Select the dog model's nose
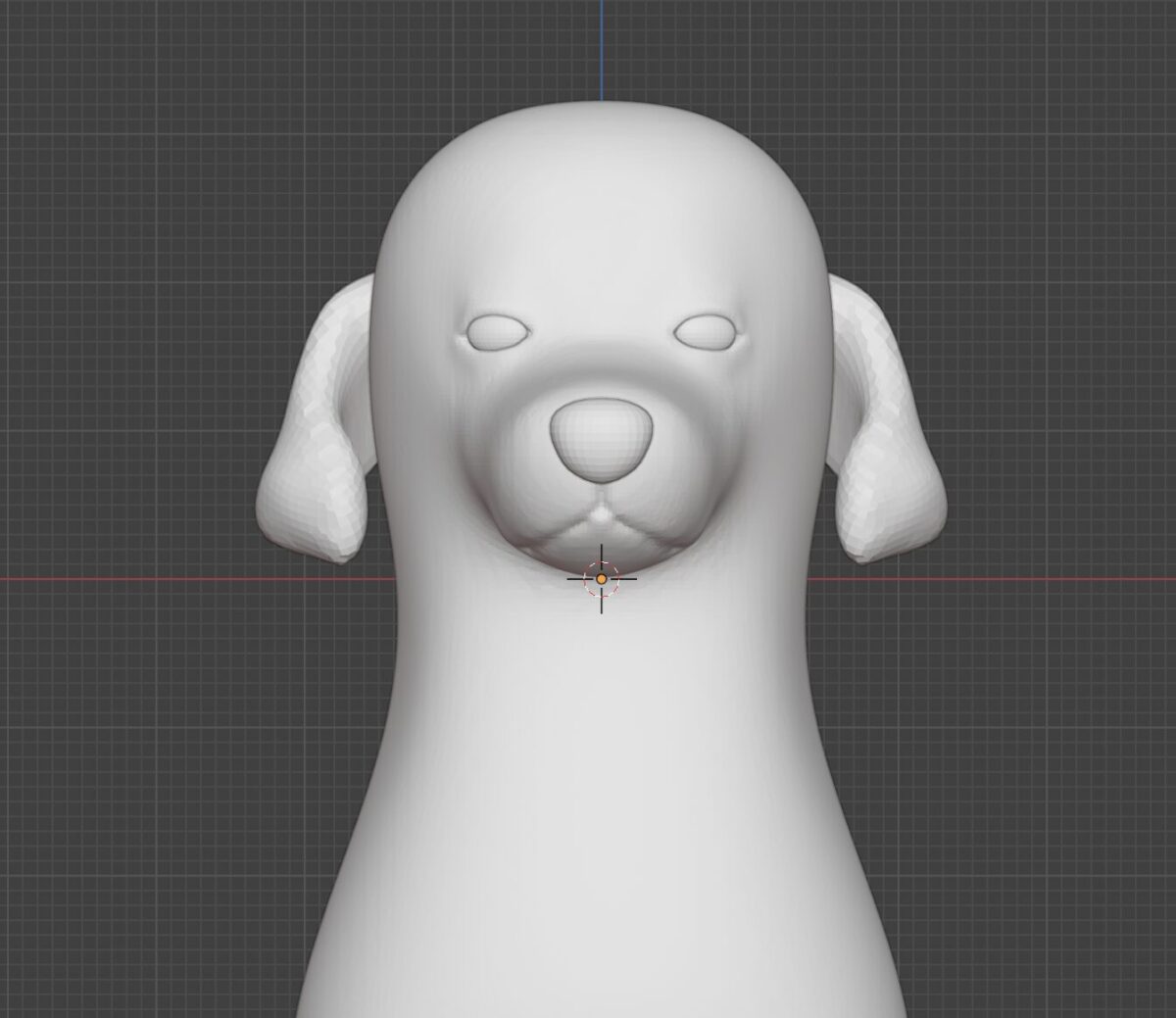Screen dimensions: 1176x1018 (x=600, y=438)
